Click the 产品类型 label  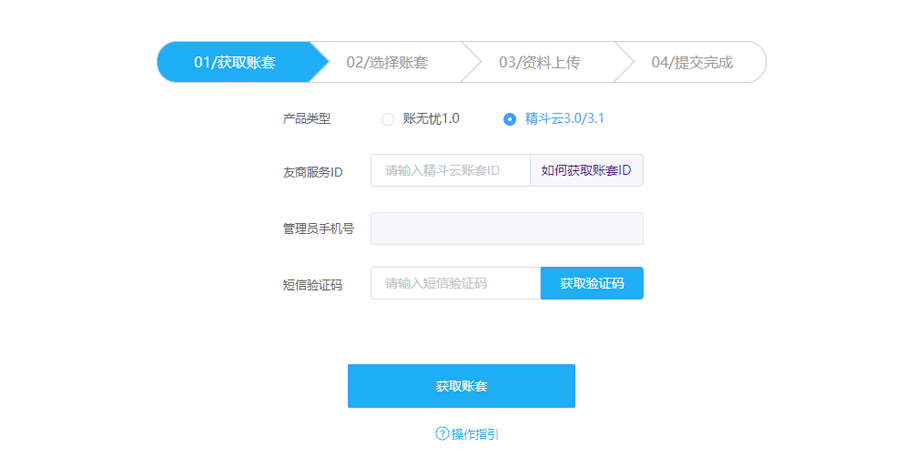pos(307,119)
